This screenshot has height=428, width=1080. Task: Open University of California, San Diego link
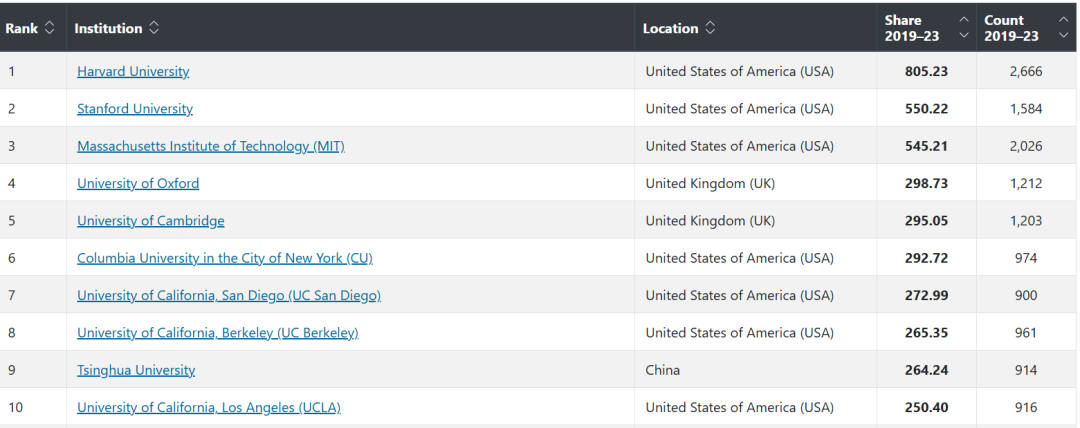point(229,296)
